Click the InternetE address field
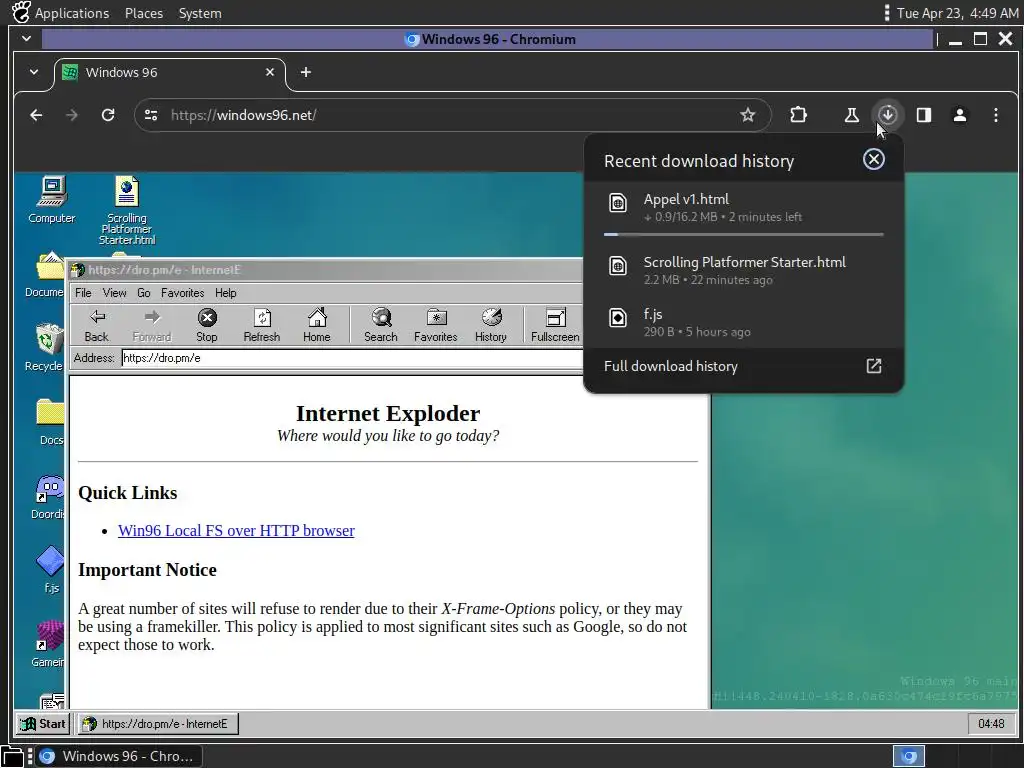This screenshot has width=1024, height=768. click(351, 358)
